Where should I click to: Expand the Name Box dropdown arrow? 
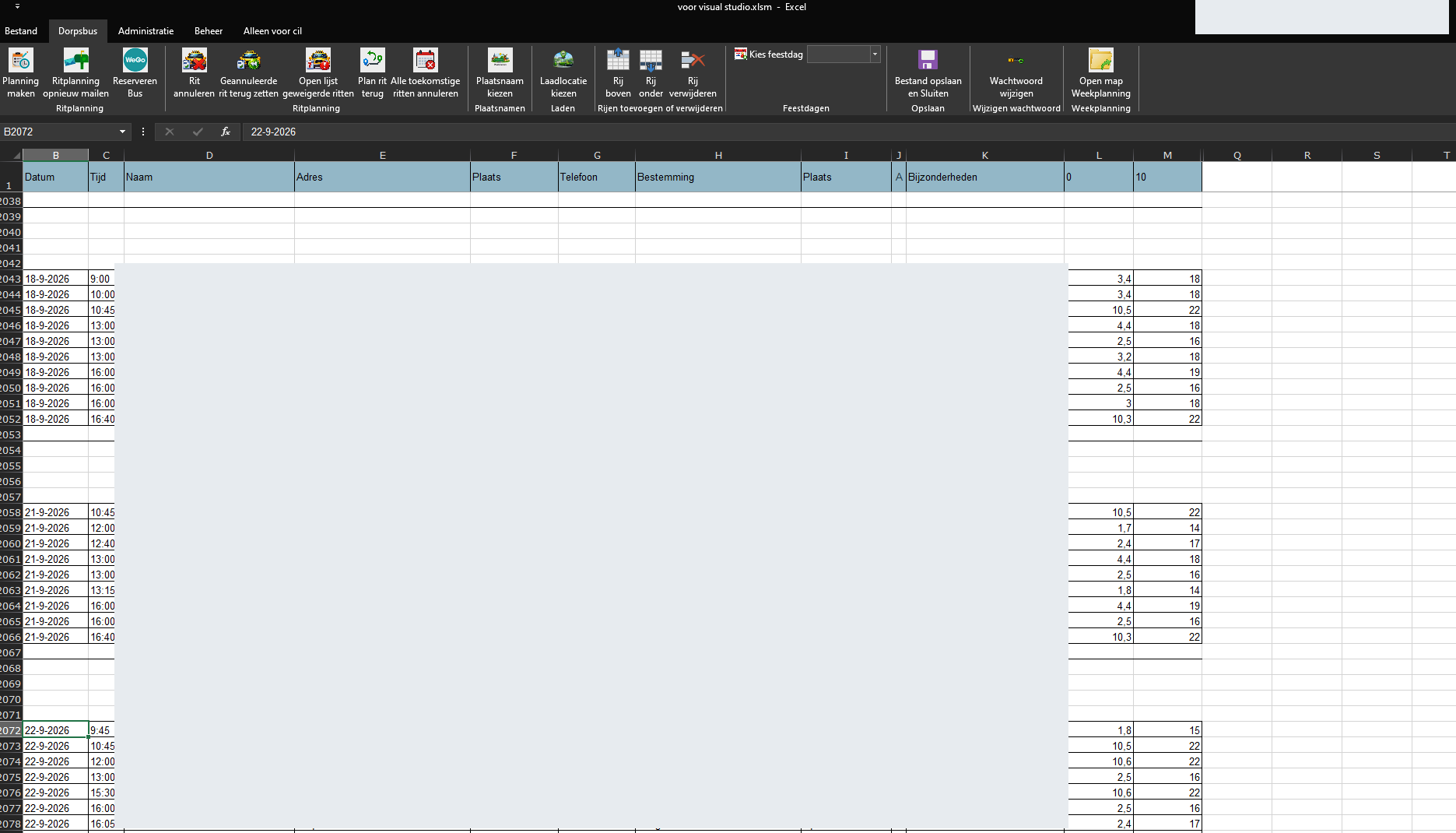tap(122, 132)
